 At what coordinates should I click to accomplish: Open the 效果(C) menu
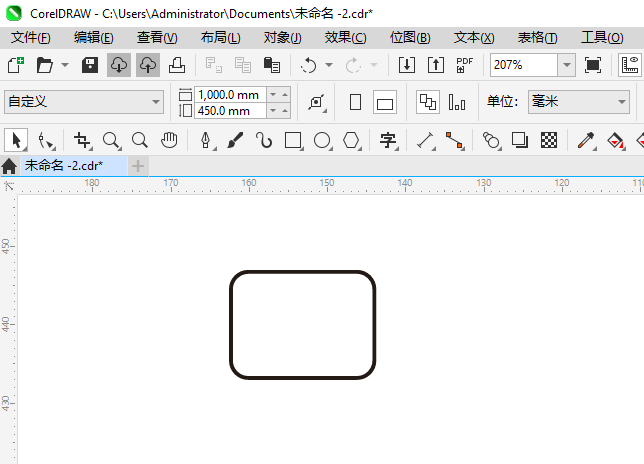click(x=345, y=37)
